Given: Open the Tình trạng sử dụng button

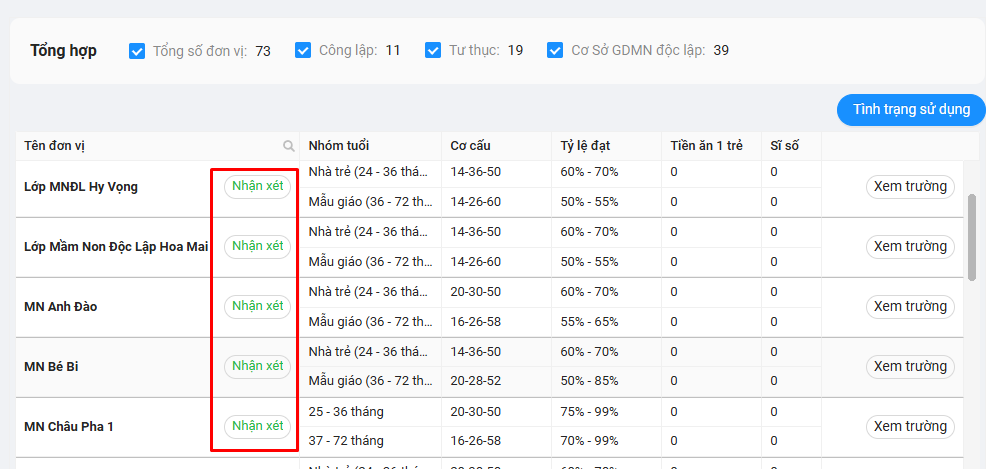Looking at the screenshot, I should (911, 109).
